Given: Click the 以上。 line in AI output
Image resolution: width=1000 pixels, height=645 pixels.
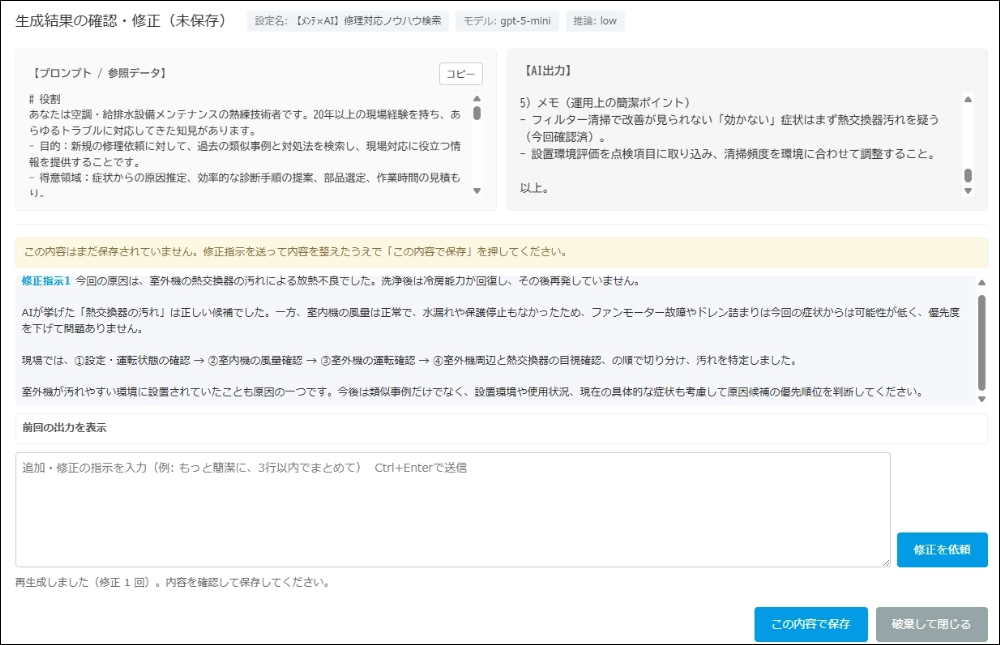Looking at the screenshot, I should point(534,188).
